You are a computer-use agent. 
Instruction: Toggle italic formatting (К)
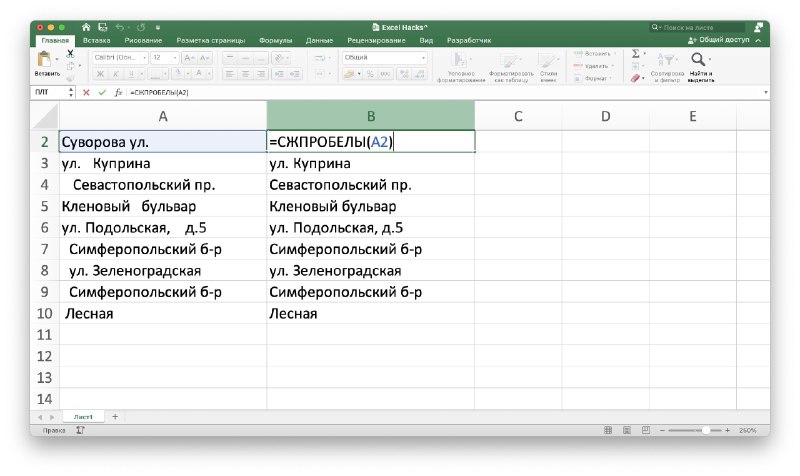[x=115, y=74]
